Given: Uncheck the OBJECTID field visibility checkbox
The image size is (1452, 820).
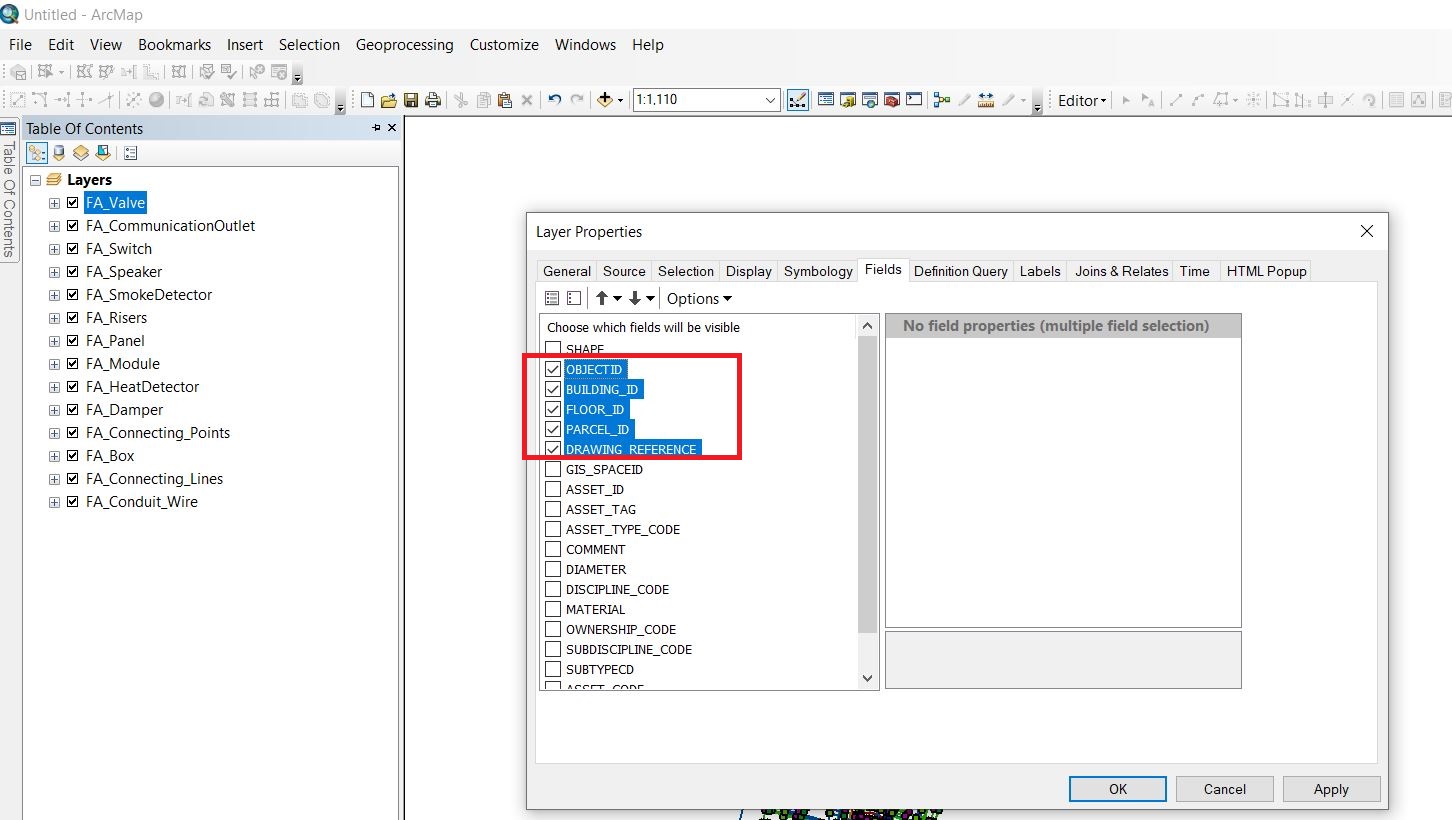Looking at the screenshot, I should tap(553, 369).
